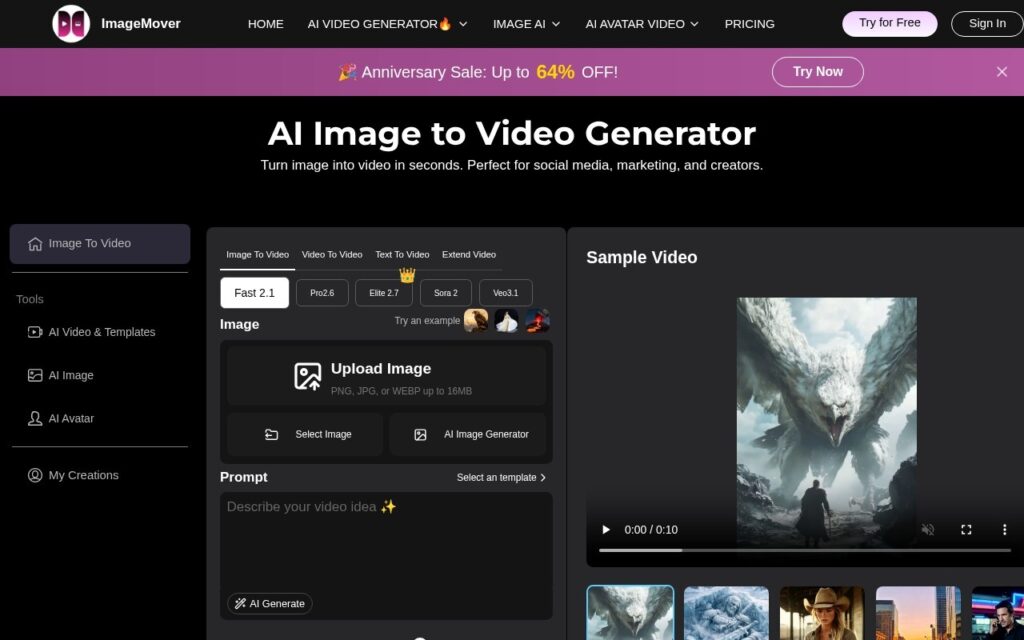
Task: Seek on the video progress bar
Action: (805, 551)
